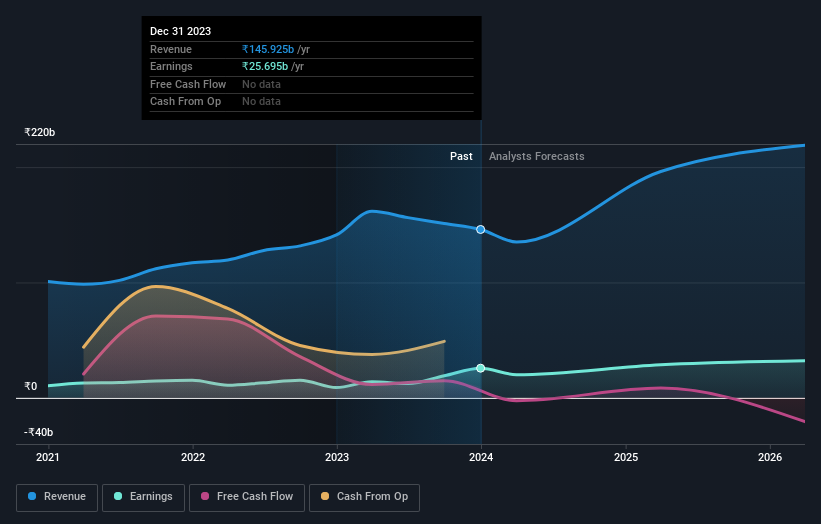Select the earnings data point at 2024
Image resolution: width=821 pixels, height=524 pixels.
click(x=480, y=368)
